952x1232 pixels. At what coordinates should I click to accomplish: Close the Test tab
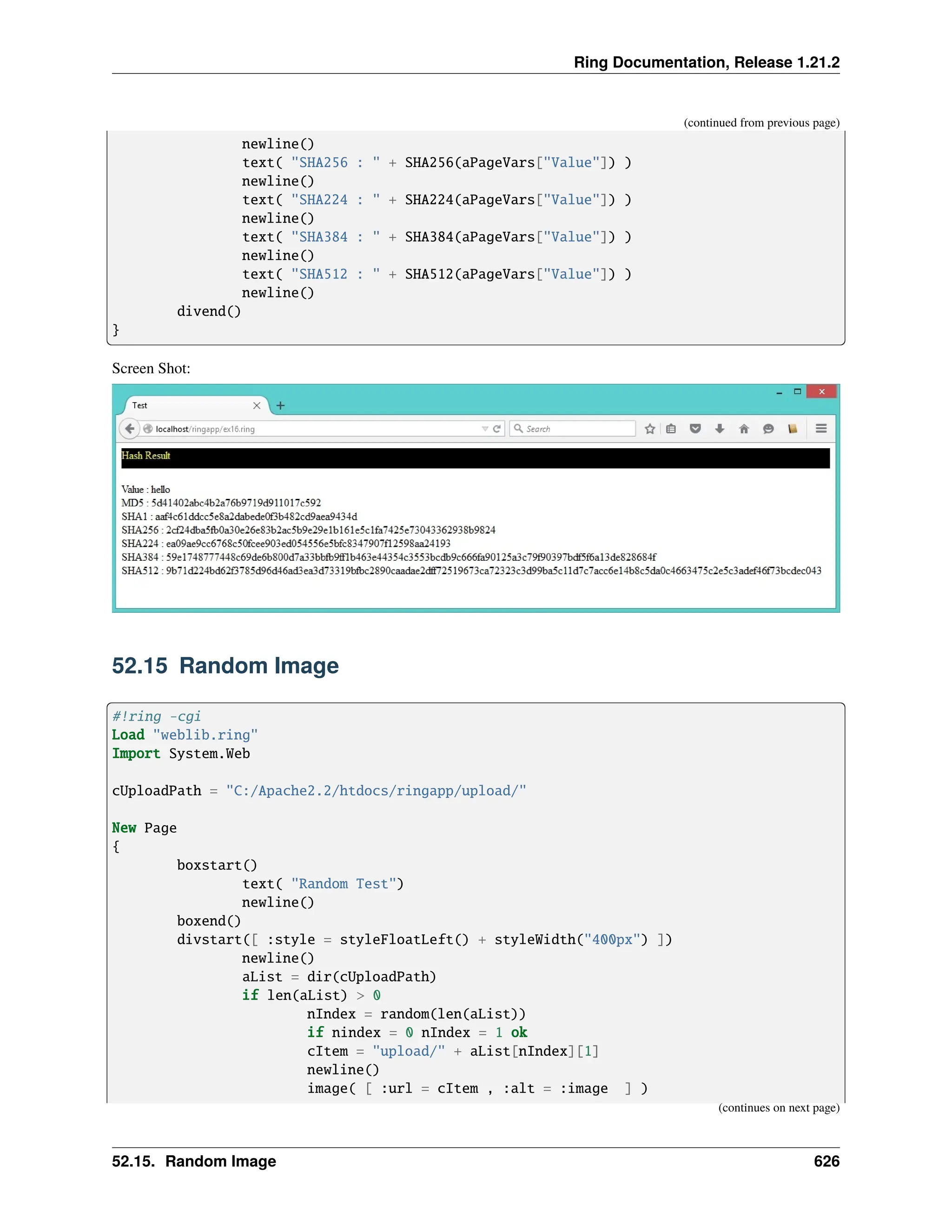tap(257, 405)
